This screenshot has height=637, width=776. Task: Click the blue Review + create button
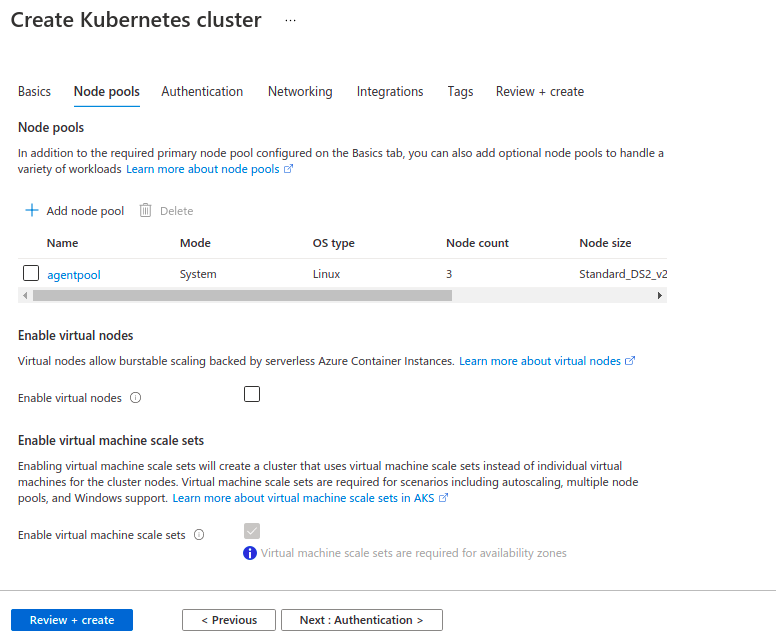coord(72,620)
